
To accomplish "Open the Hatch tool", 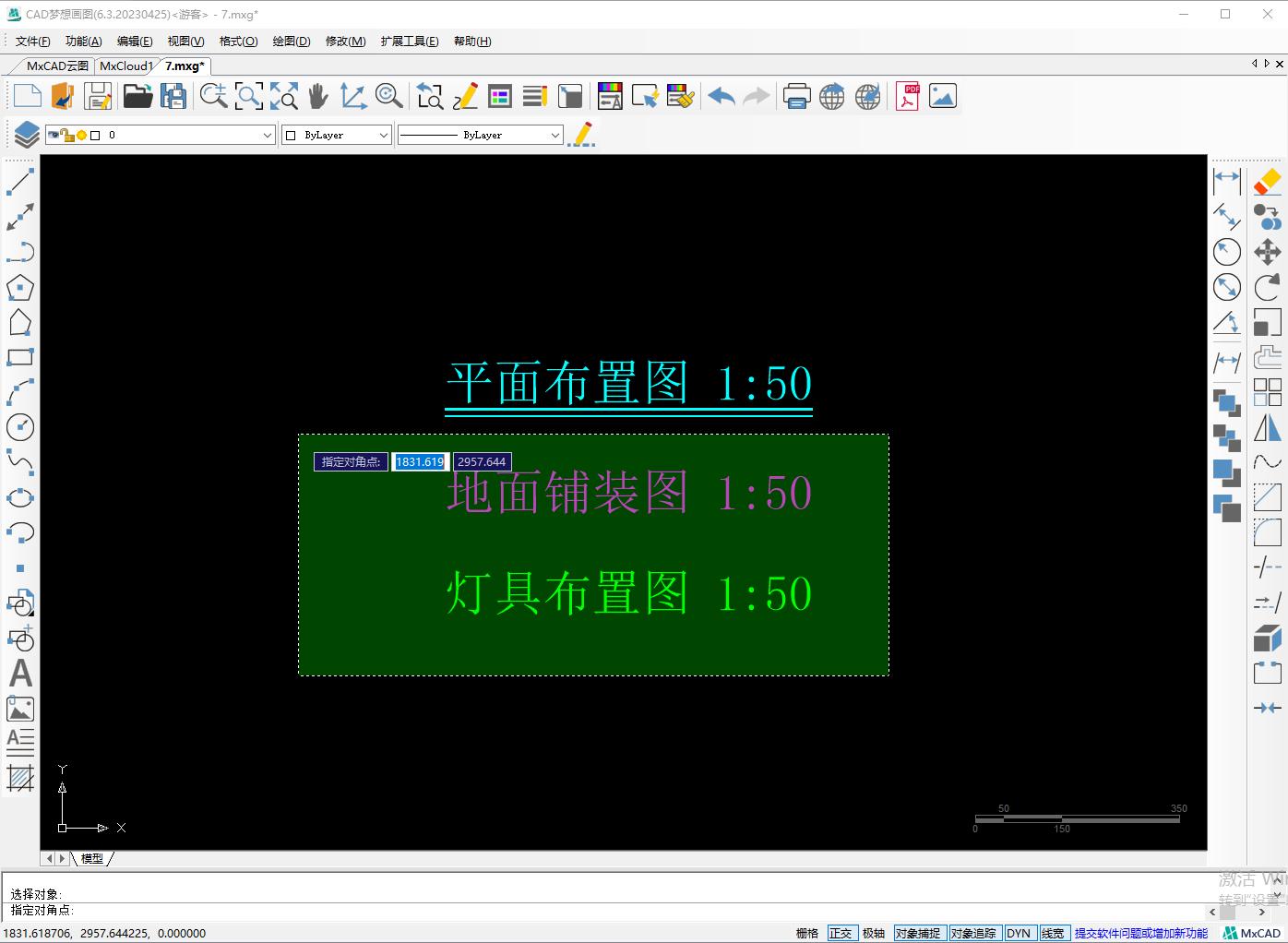I will click(21, 779).
